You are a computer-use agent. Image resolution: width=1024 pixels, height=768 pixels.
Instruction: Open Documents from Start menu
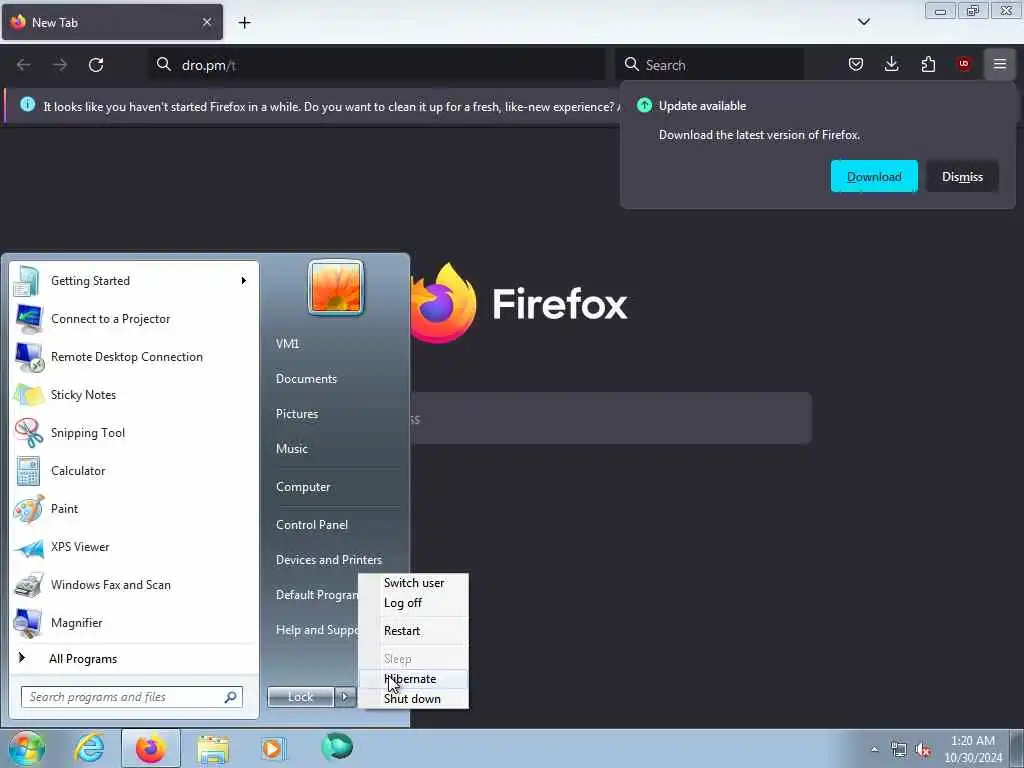(x=306, y=379)
